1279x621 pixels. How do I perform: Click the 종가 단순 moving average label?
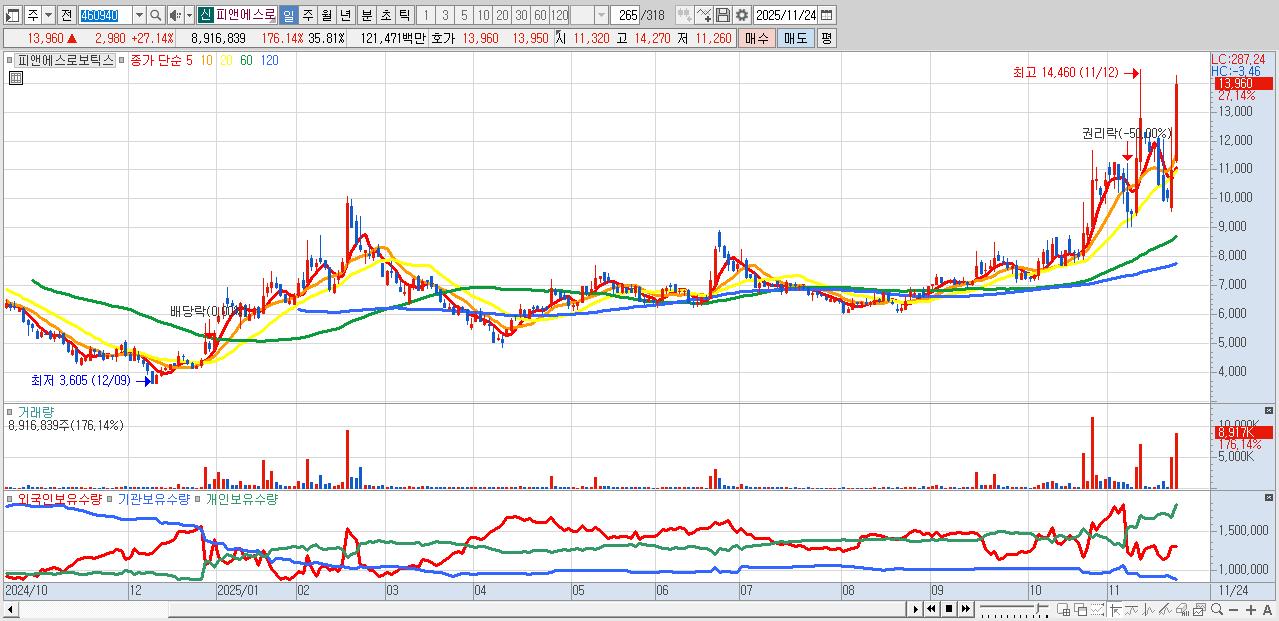pyautogui.click(x=157, y=61)
